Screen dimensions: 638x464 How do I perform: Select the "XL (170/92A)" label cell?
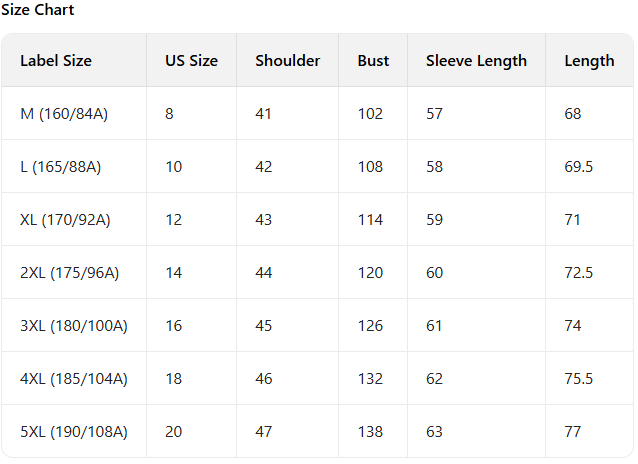(x=66, y=220)
